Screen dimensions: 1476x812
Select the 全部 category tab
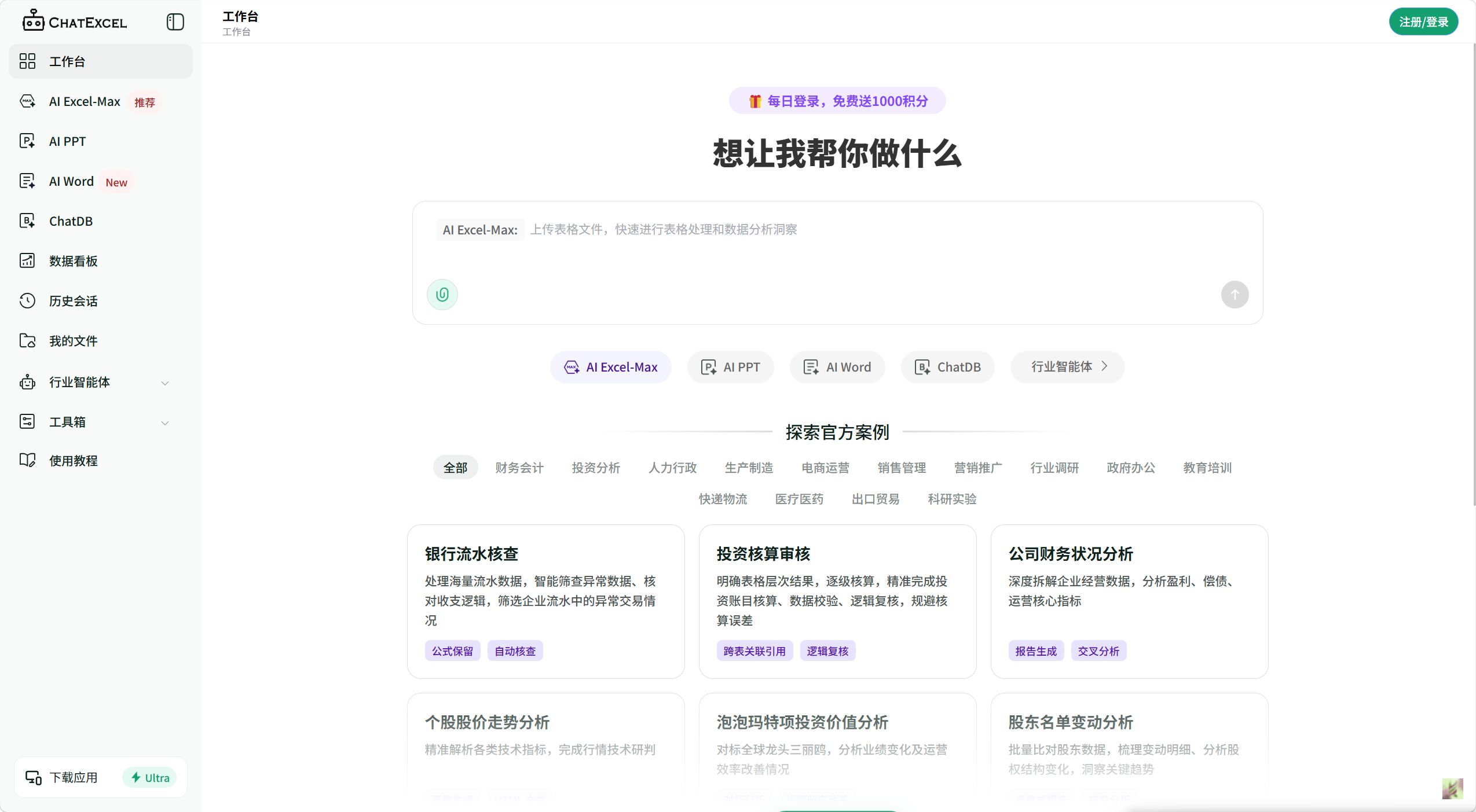[x=455, y=468]
